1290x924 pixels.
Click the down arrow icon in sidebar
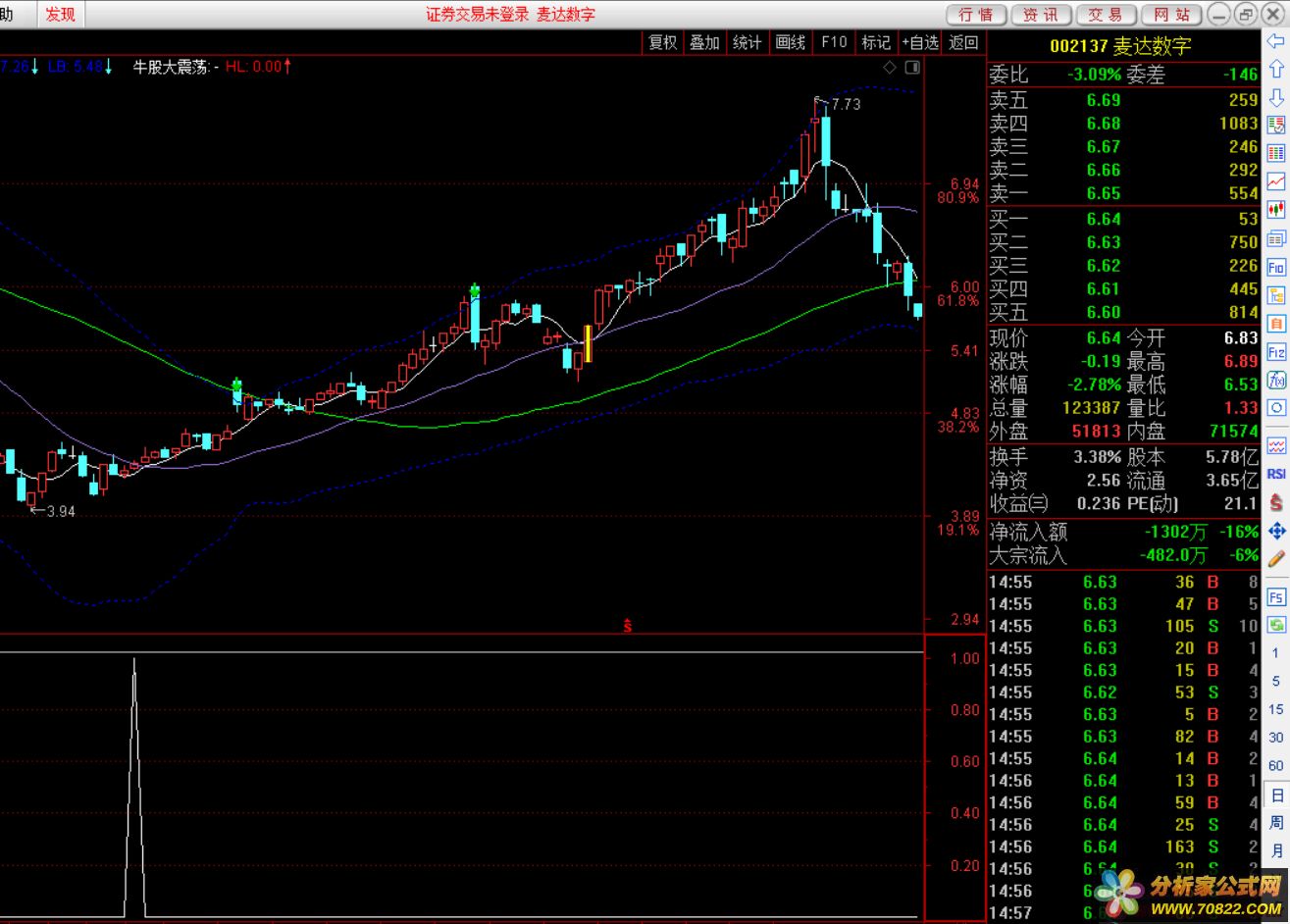click(1276, 97)
